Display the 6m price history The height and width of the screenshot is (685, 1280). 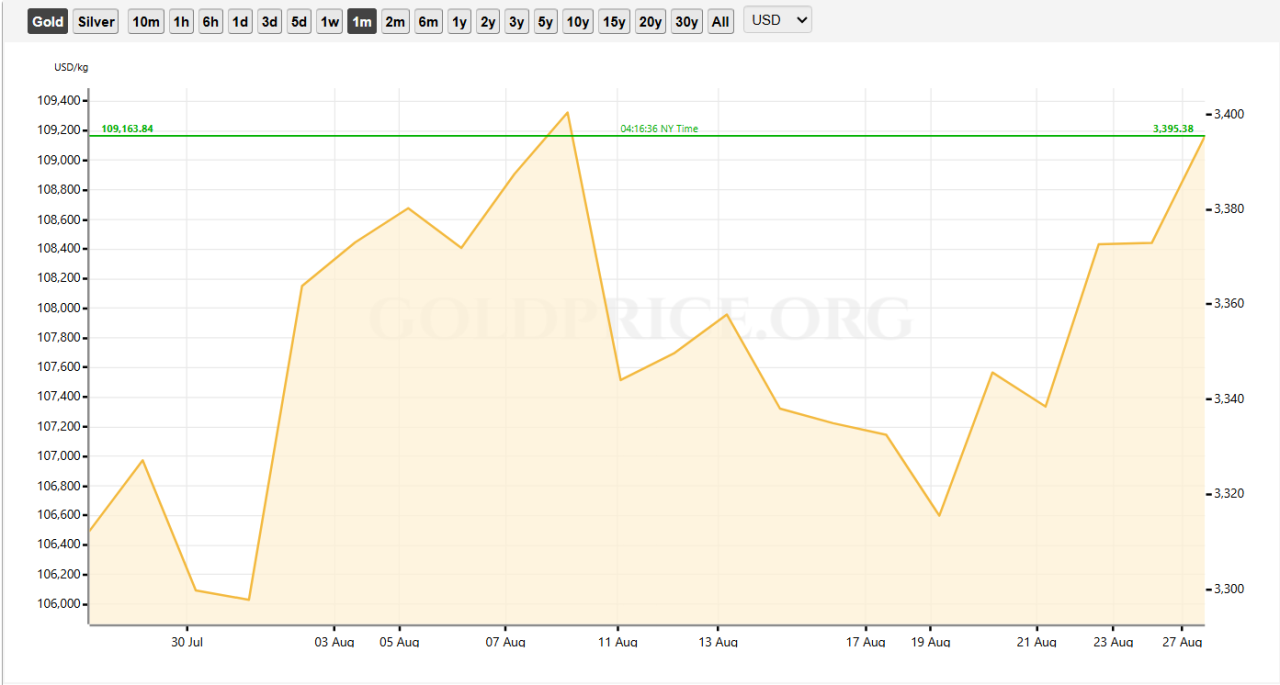pos(428,21)
